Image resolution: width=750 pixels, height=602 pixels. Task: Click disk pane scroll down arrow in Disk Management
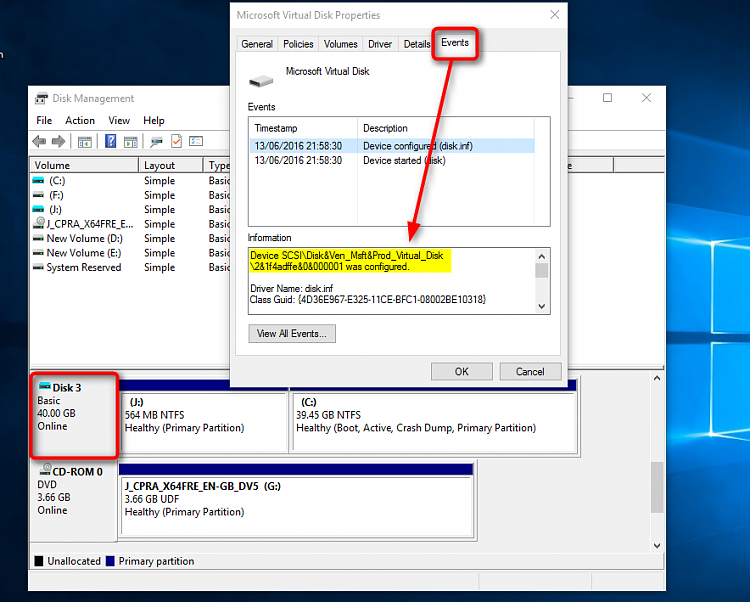(657, 546)
